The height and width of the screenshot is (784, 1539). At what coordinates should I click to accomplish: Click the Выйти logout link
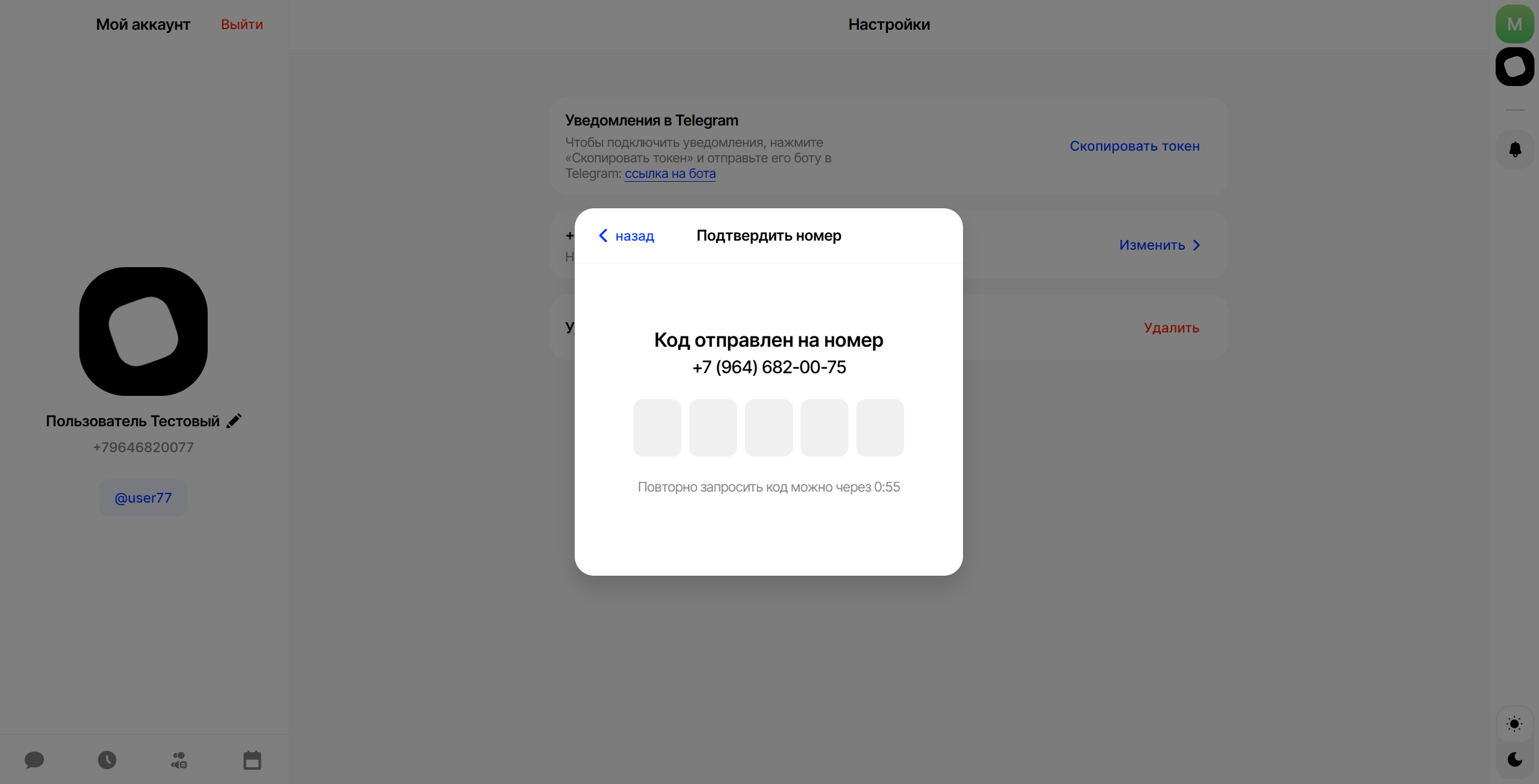pos(241,25)
